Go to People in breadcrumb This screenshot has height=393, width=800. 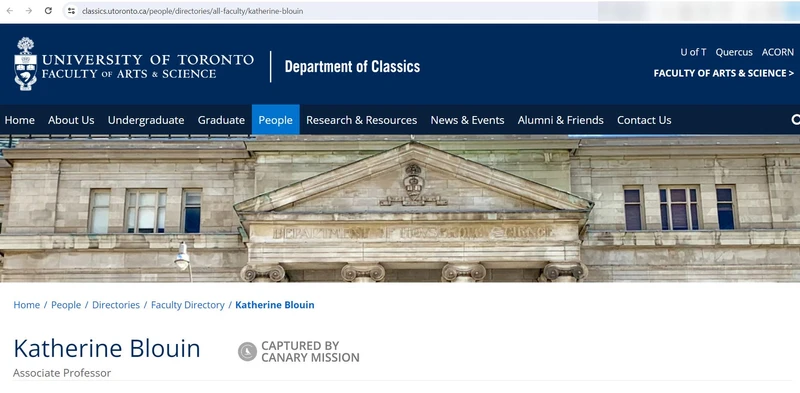[x=66, y=305]
